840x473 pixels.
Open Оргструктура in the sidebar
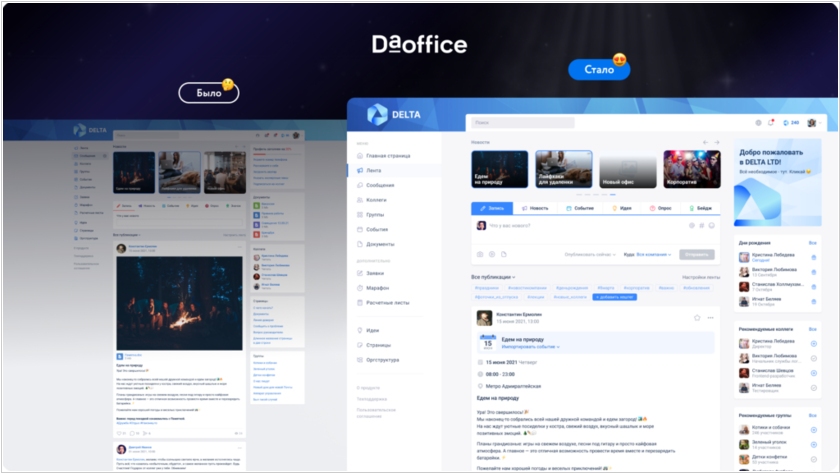(378, 360)
